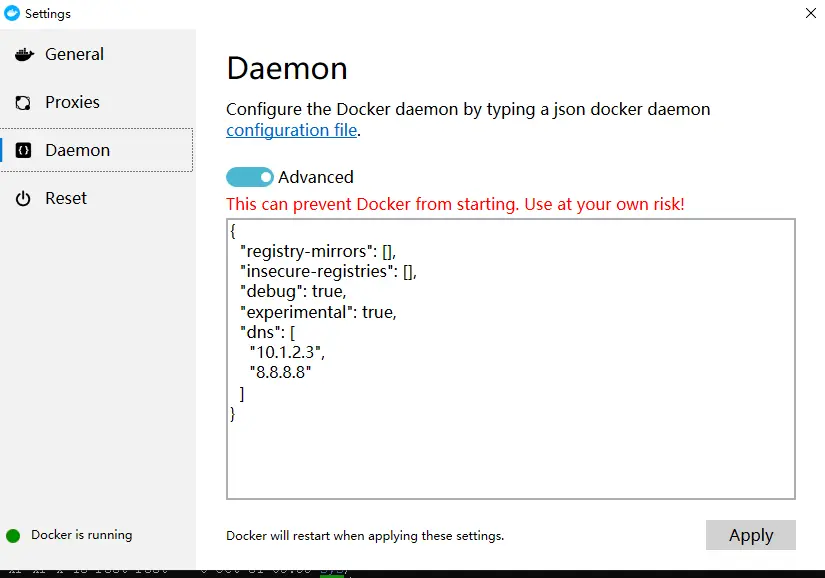Click the red risk warning text

click(455, 204)
